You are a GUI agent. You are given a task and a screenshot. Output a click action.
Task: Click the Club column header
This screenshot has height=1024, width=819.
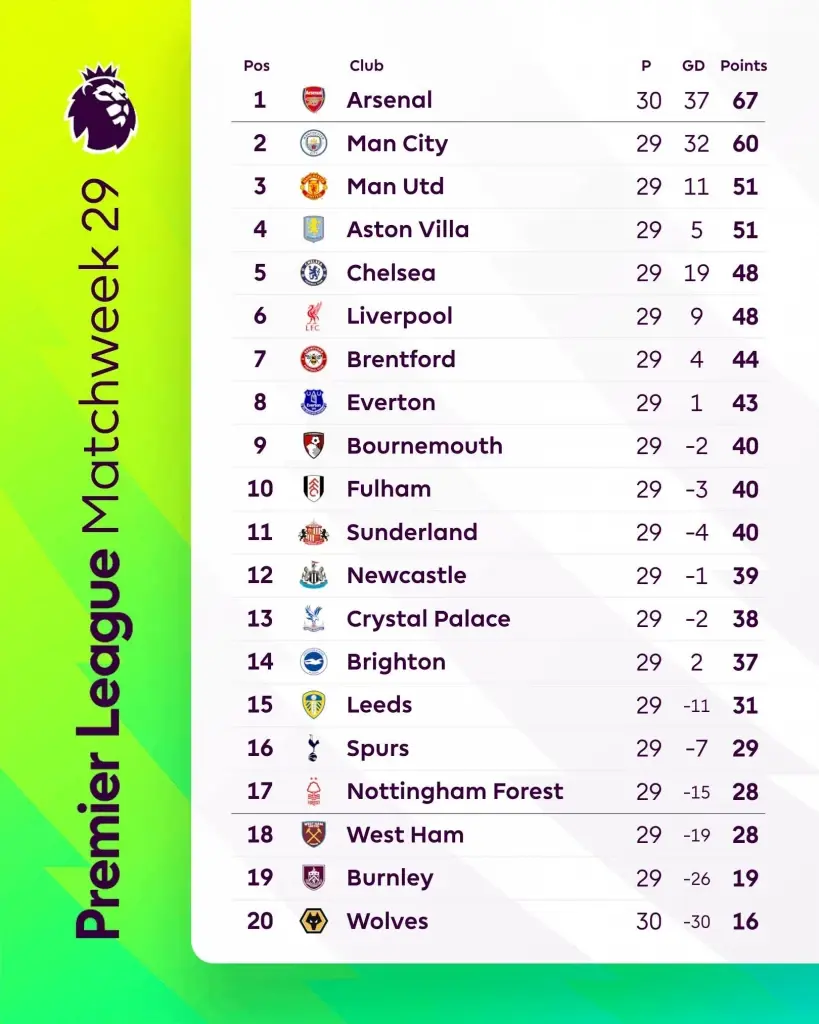pyautogui.click(x=366, y=66)
